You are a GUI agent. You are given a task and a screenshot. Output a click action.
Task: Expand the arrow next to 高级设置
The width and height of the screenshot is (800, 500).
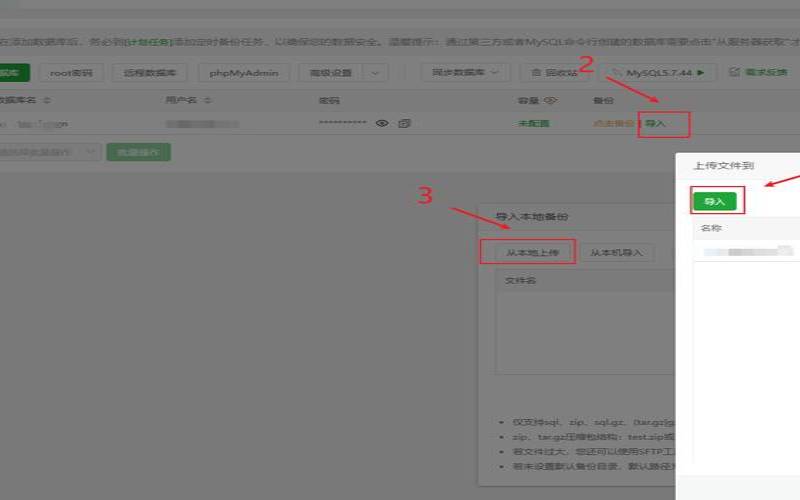(x=375, y=72)
